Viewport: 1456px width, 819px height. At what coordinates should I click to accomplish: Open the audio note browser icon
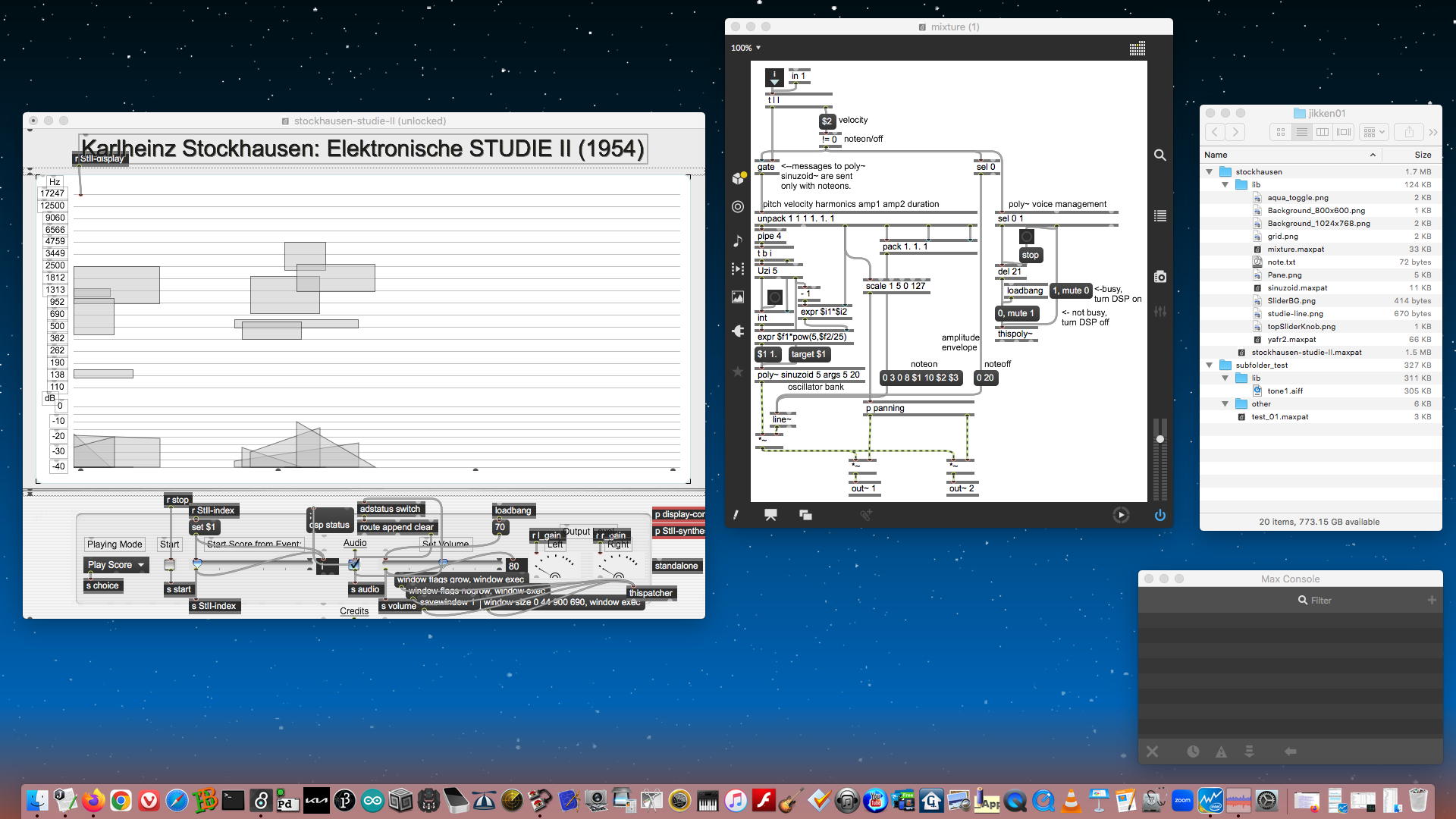[x=738, y=240]
